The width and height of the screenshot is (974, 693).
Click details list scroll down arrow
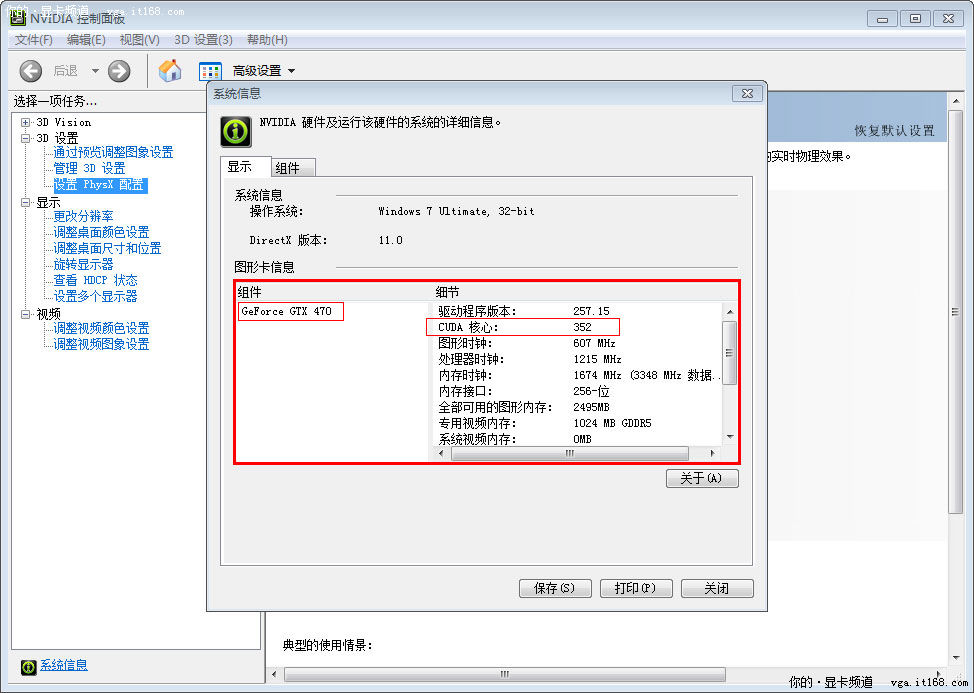(x=730, y=437)
